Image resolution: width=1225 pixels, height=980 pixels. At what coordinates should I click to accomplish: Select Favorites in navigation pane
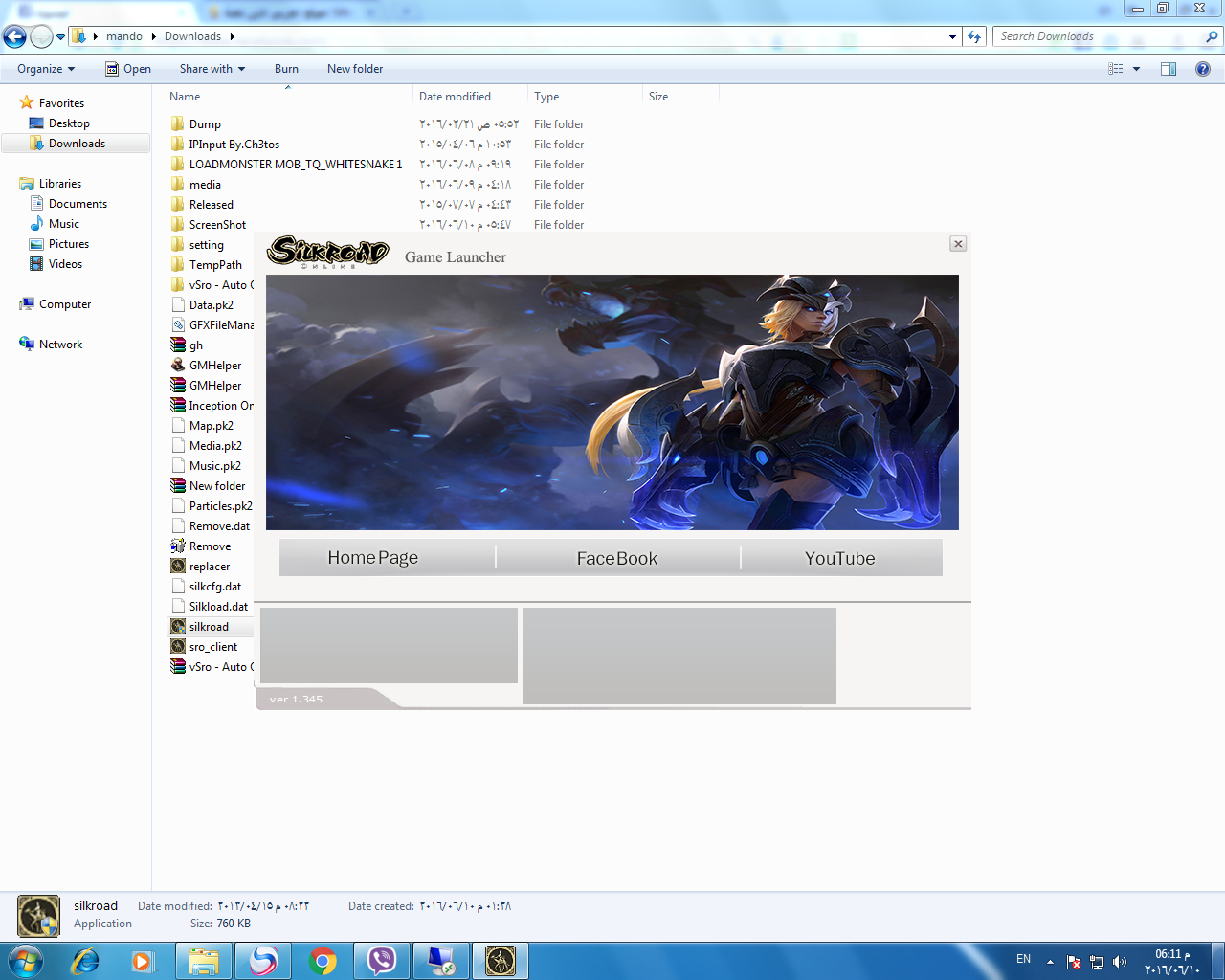pyautogui.click(x=61, y=103)
